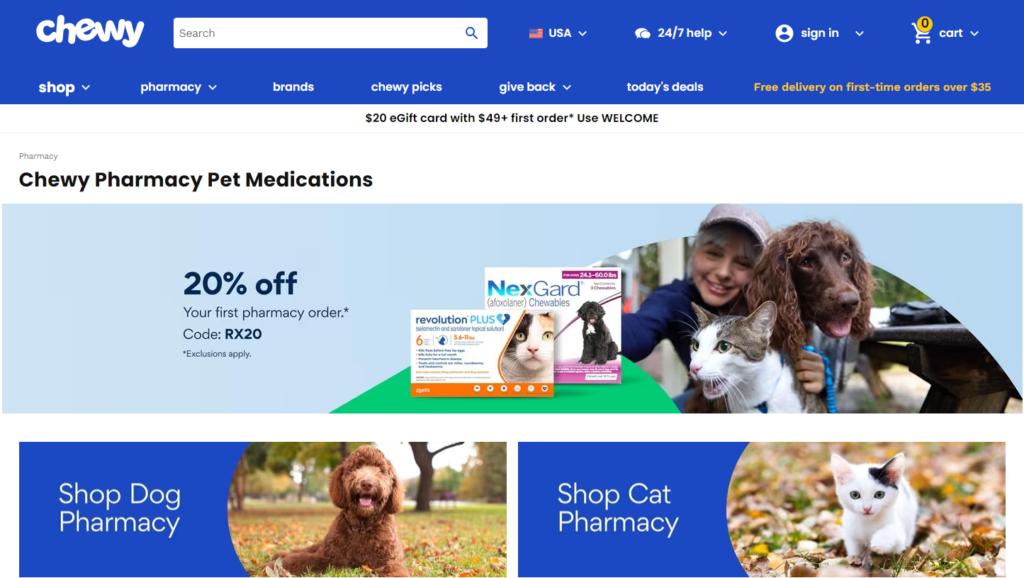This screenshot has width=1024, height=578.
Task: Open the Shop Dog Pharmacy banner
Action: (x=263, y=509)
